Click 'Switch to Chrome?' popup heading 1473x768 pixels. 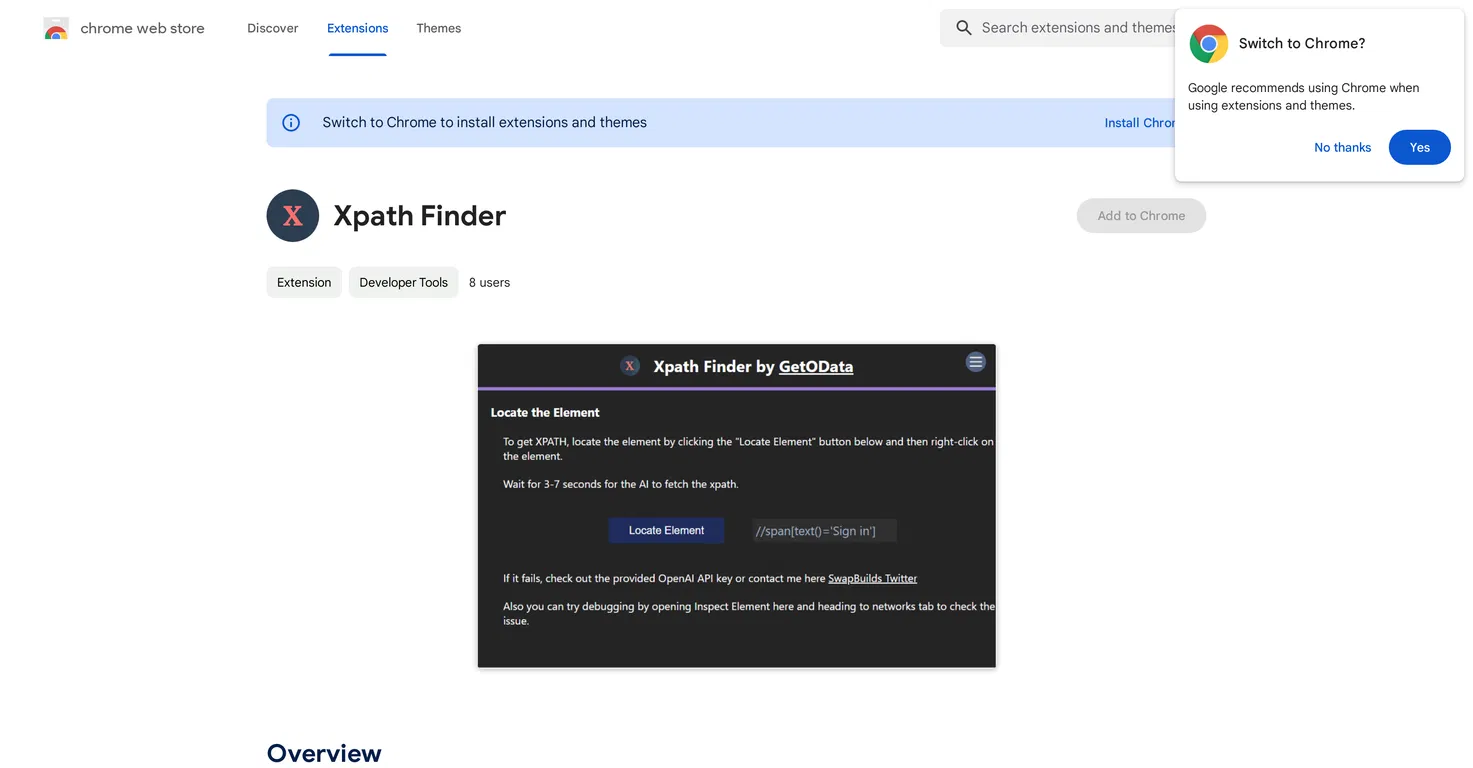pos(1302,44)
